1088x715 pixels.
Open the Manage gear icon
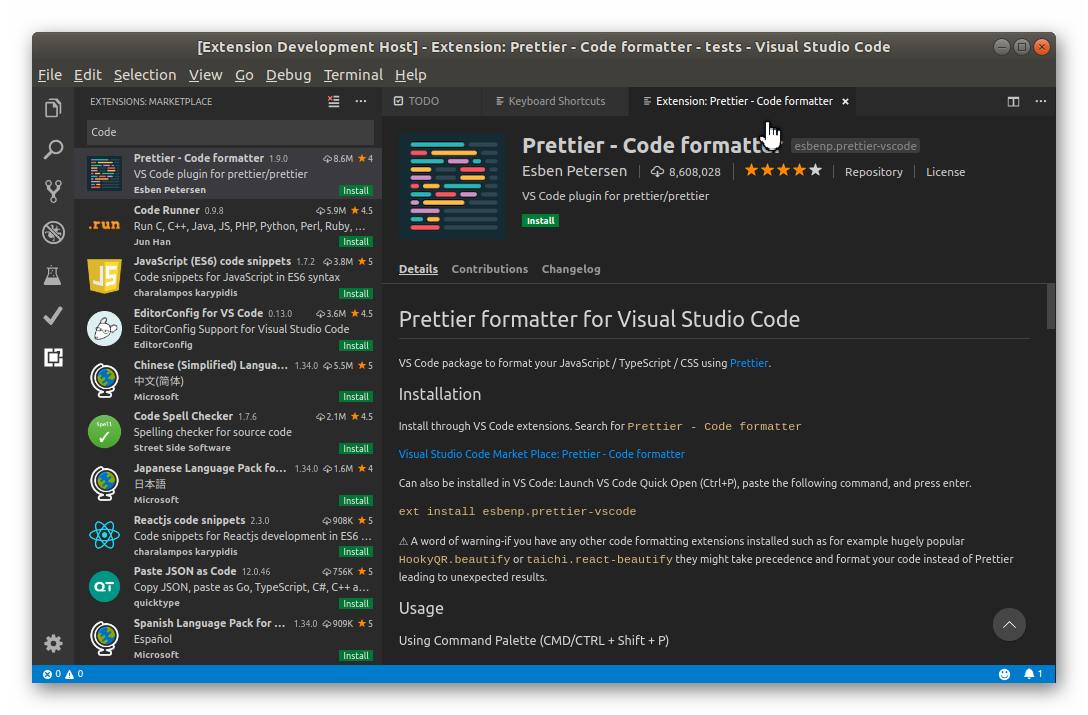(x=53, y=644)
